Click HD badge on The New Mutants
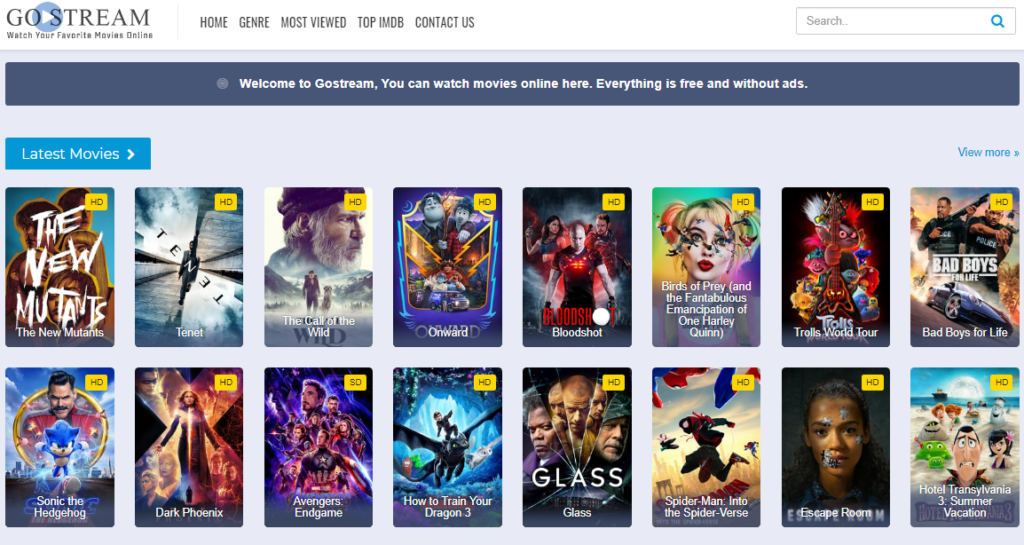1024x545 pixels. point(97,202)
